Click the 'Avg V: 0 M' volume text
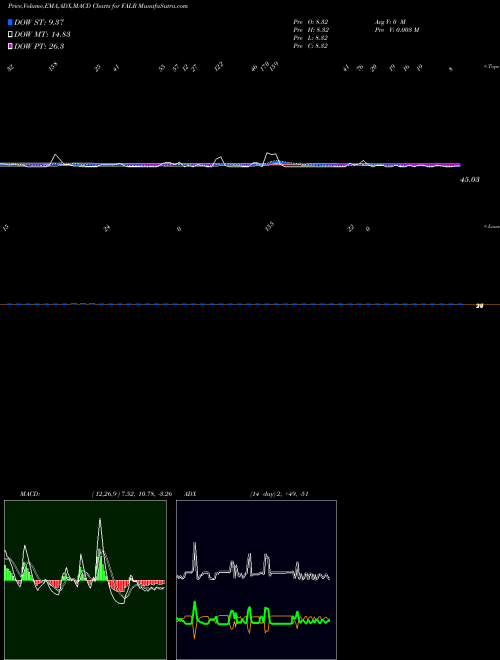 pos(390,21)
